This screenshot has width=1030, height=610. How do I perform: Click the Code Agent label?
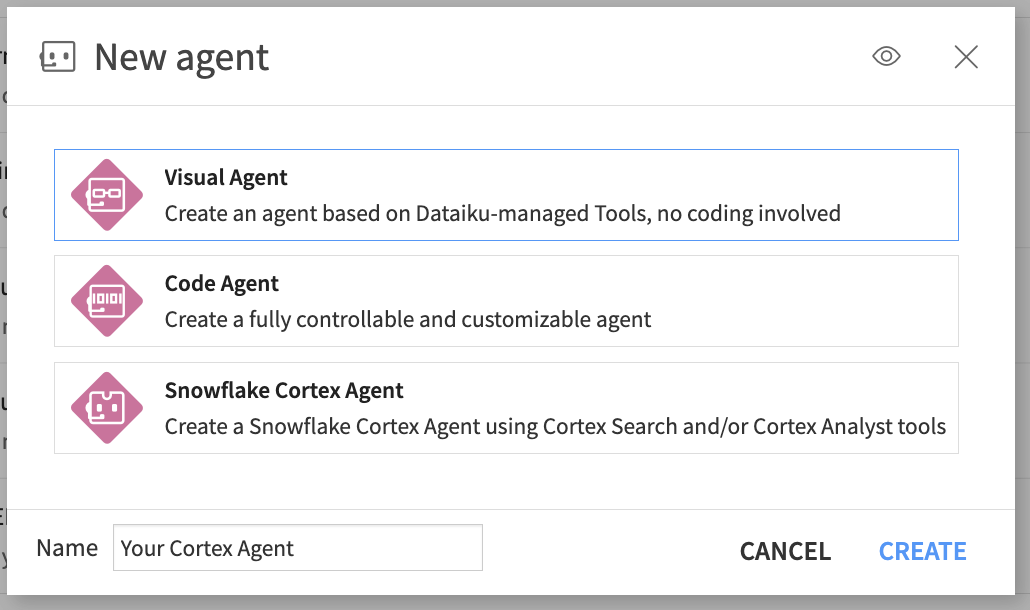coord(221,283)
